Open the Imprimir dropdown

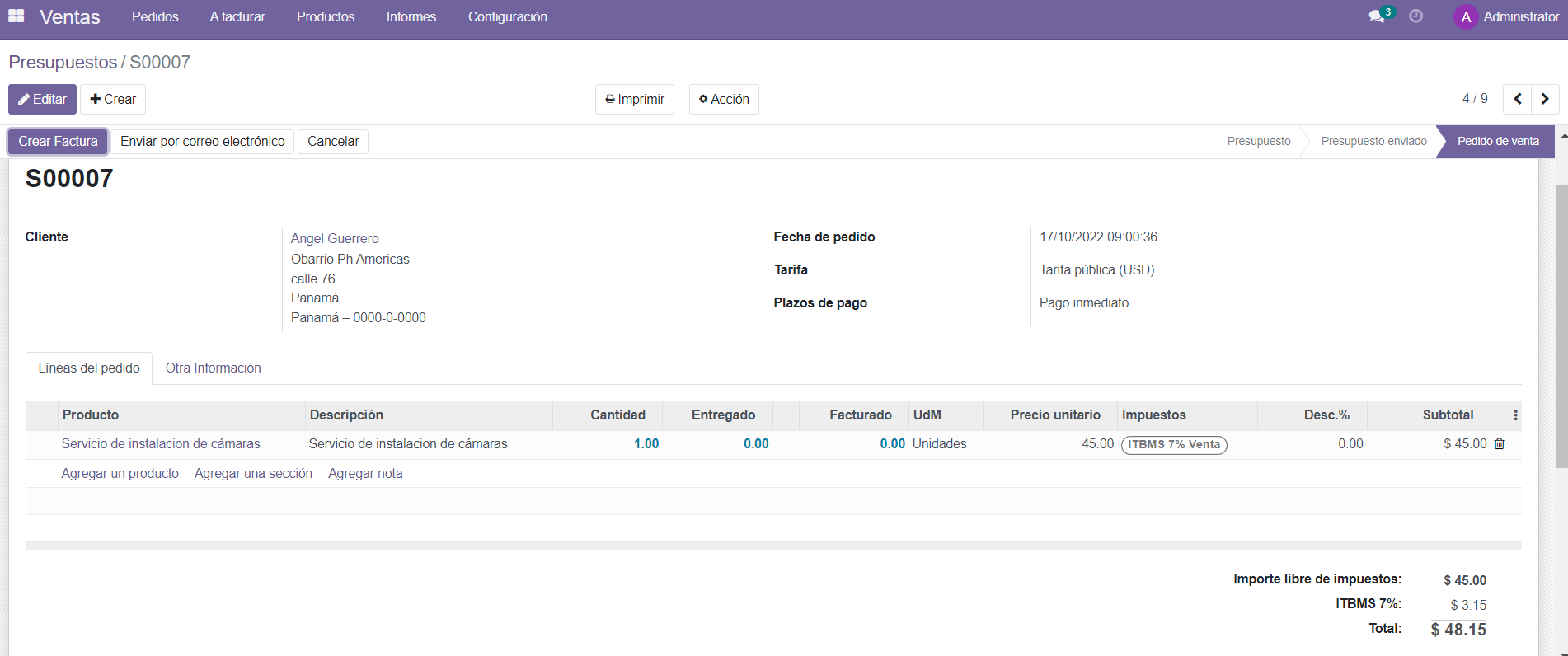click(x=634, y=99)
